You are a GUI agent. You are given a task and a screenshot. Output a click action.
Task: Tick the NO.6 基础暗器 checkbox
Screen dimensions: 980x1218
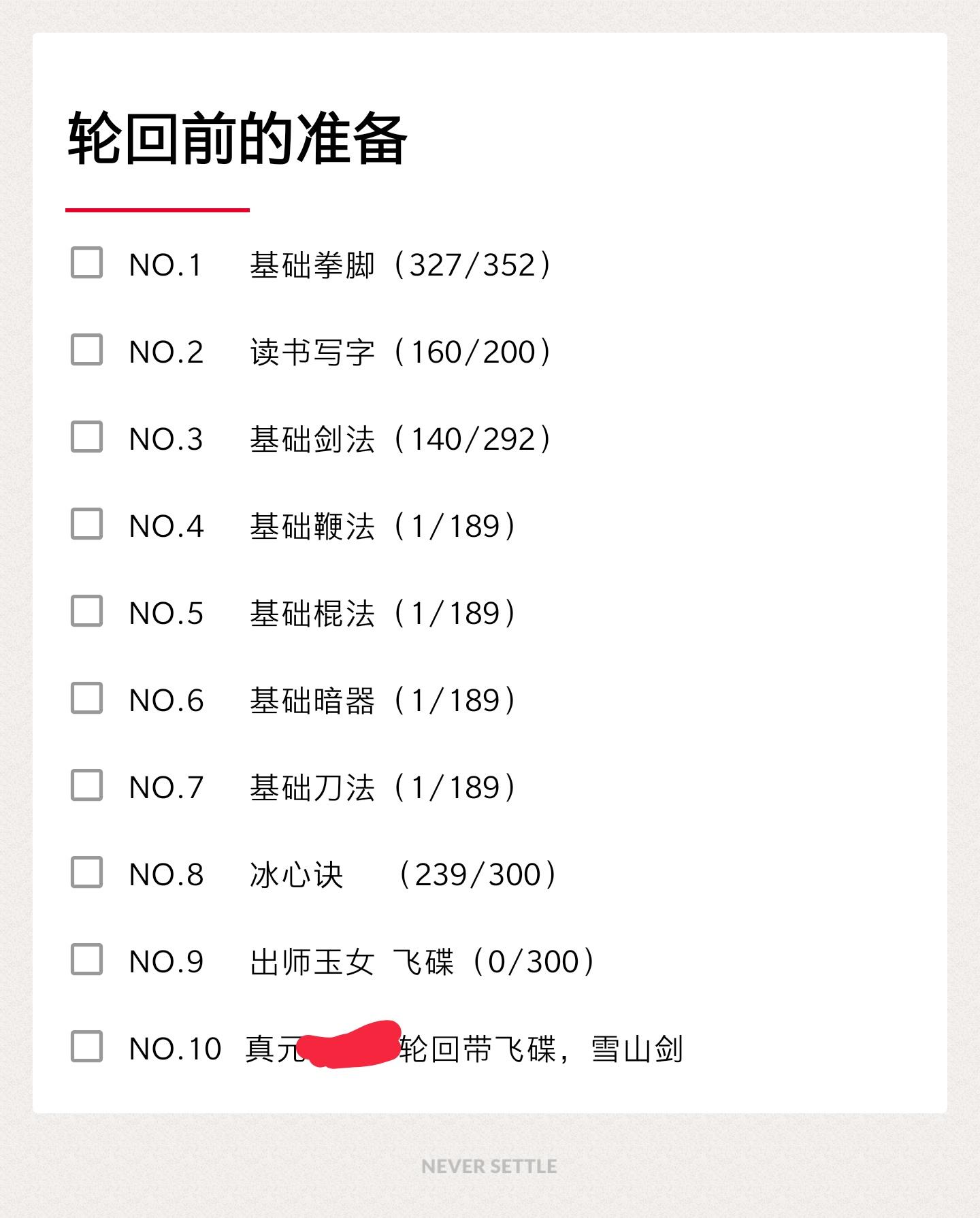[86, 698]
